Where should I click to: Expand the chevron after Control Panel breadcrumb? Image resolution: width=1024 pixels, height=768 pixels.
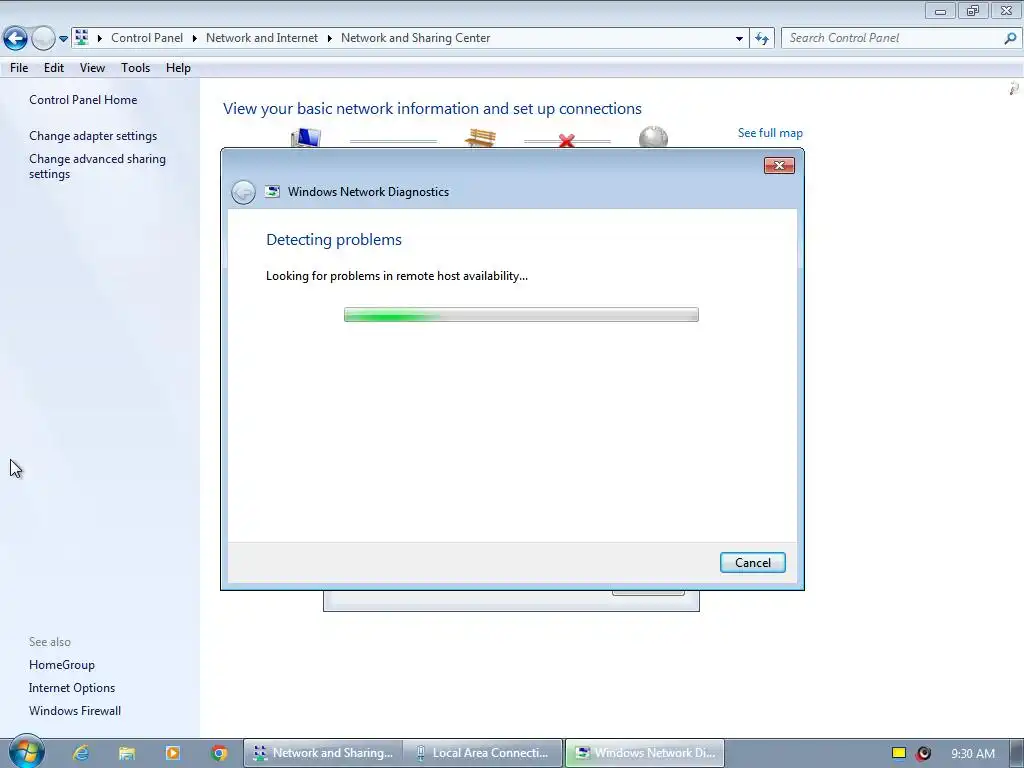195,39
